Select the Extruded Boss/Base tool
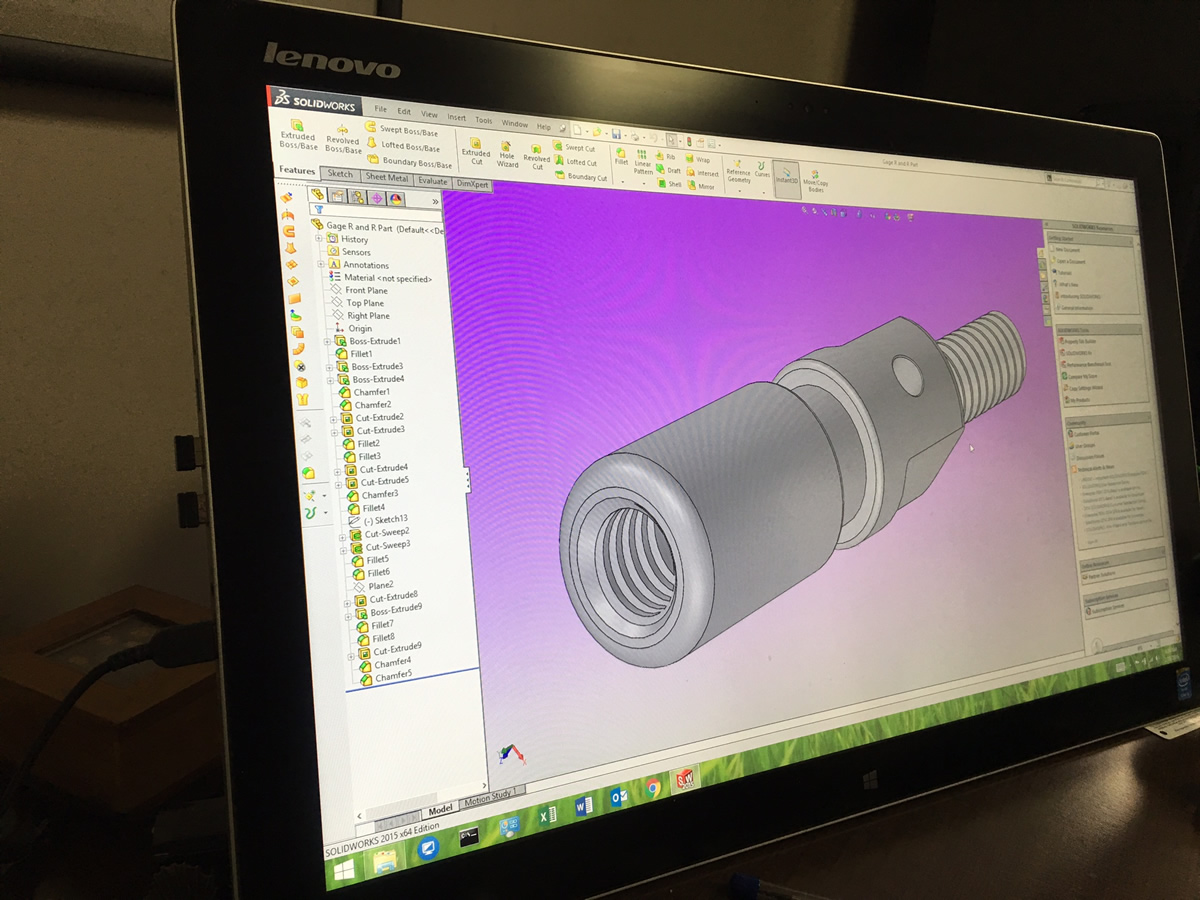This screenshot has height=900, width=1200. pyautogui.click(x=297, y=135)
